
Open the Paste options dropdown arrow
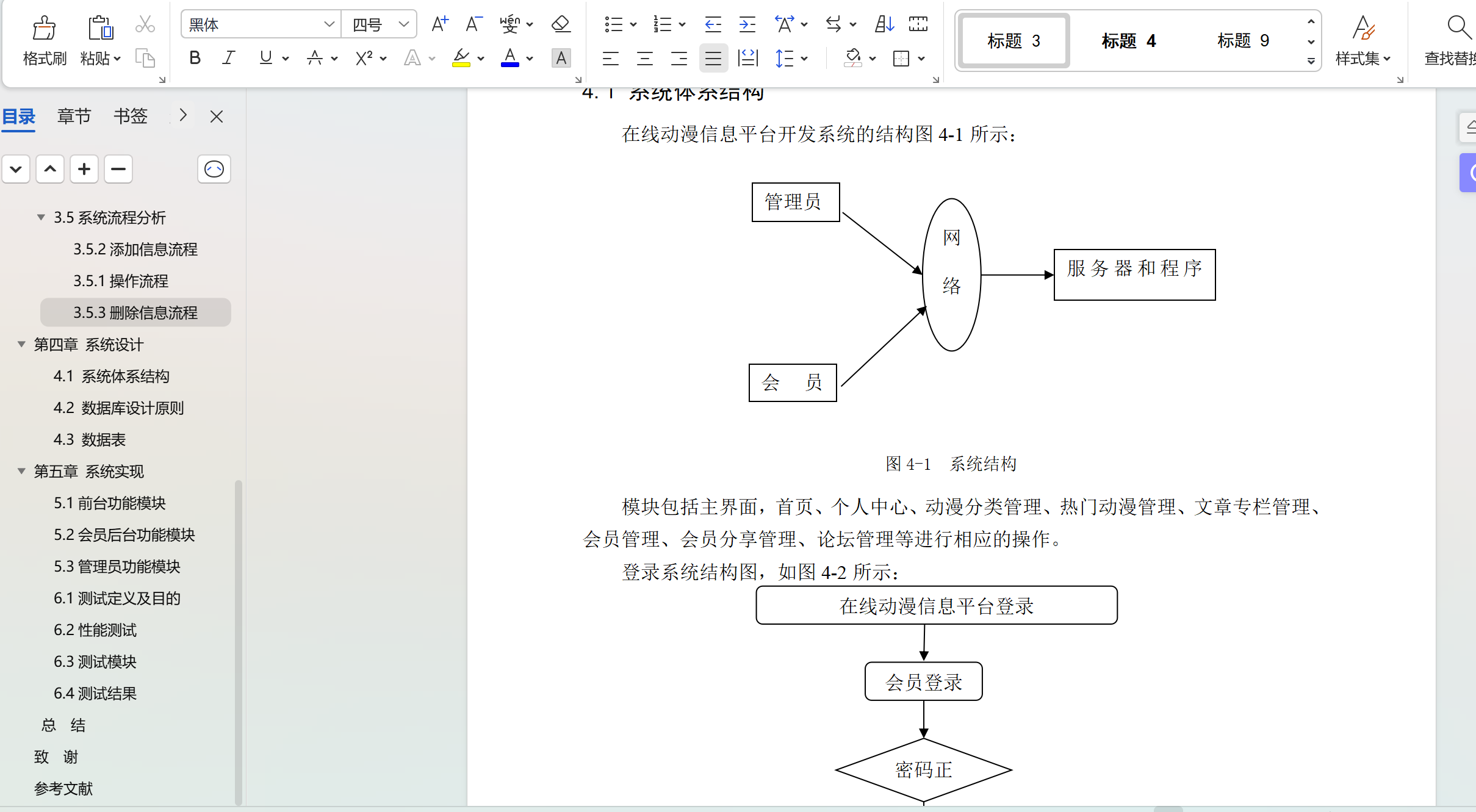[x=117, y=59]
